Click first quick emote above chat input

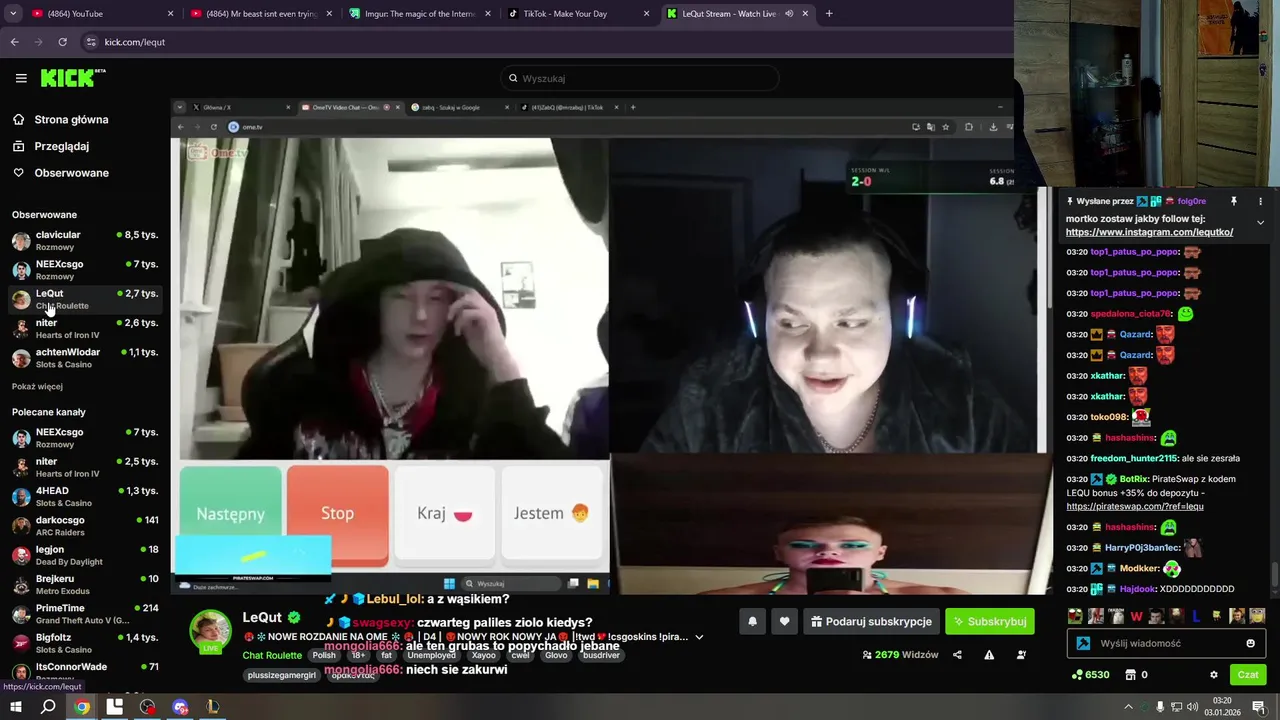pyautogui.click(x=1075, y=616)
